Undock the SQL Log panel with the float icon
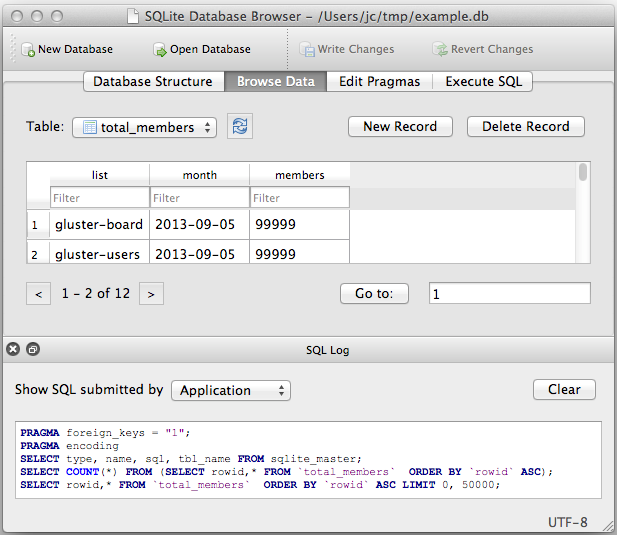The height and width of the screenshot is (535, 617). point(33,349)
